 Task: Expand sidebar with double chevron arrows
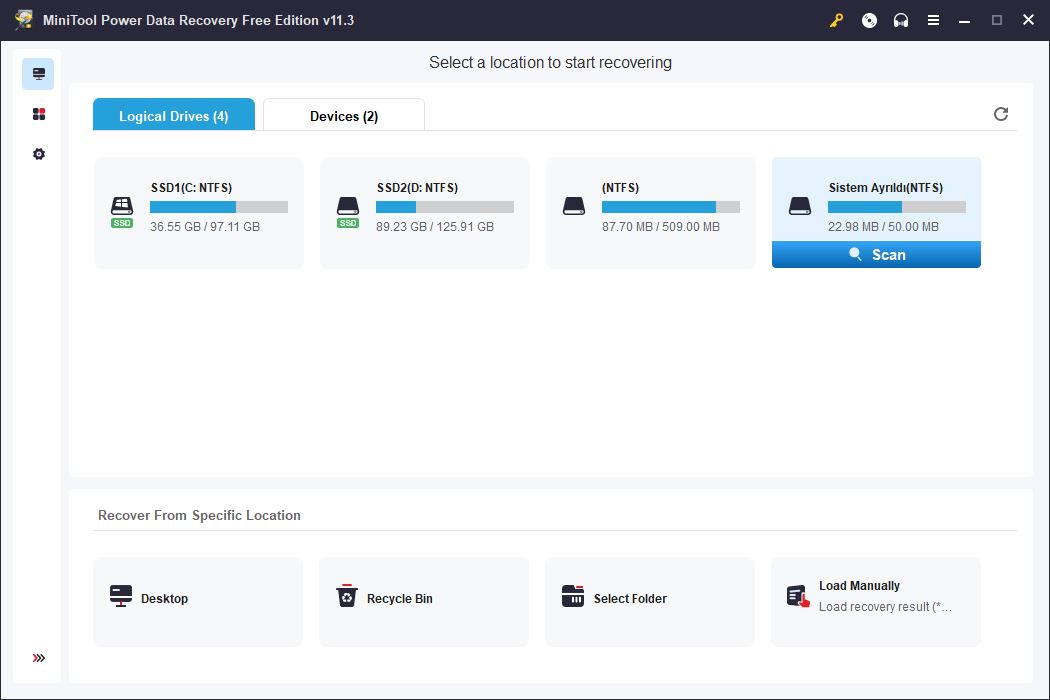[39, 658]
